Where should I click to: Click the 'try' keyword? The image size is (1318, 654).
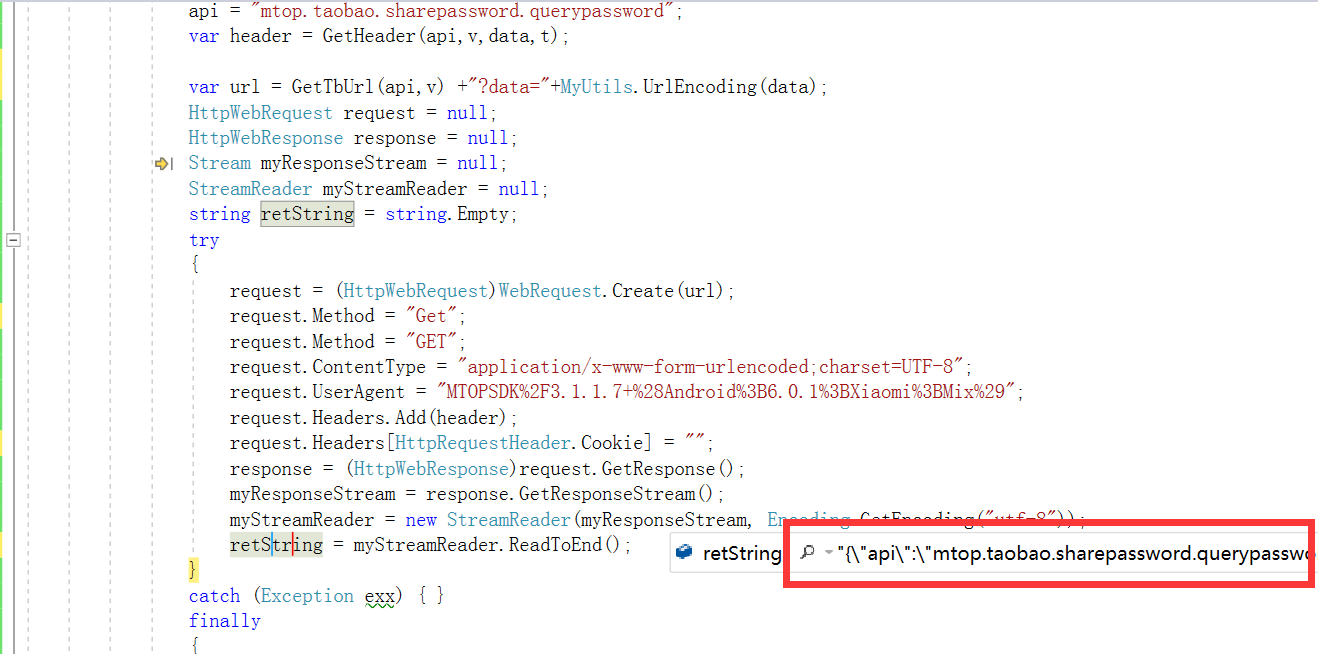(x=204, y=240)
